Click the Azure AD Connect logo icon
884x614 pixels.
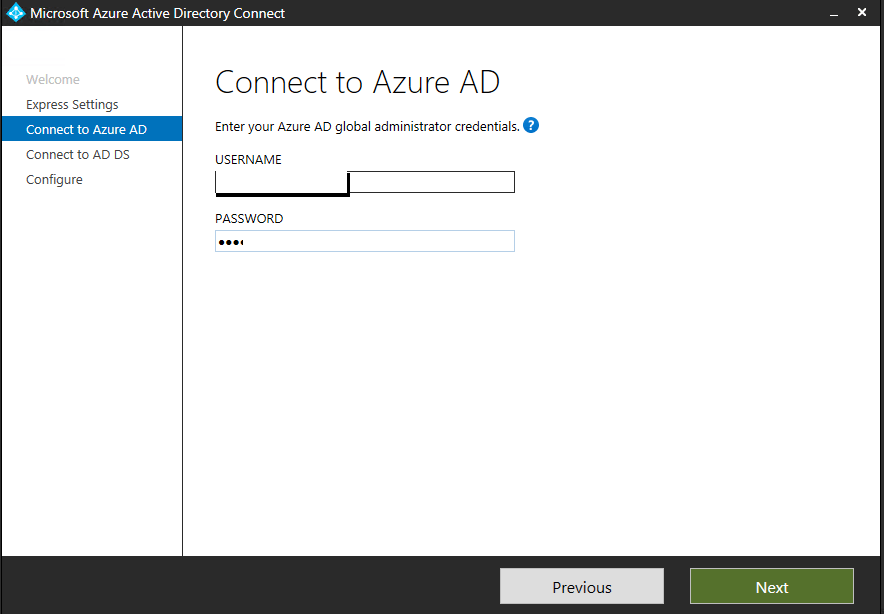(16, 12)
